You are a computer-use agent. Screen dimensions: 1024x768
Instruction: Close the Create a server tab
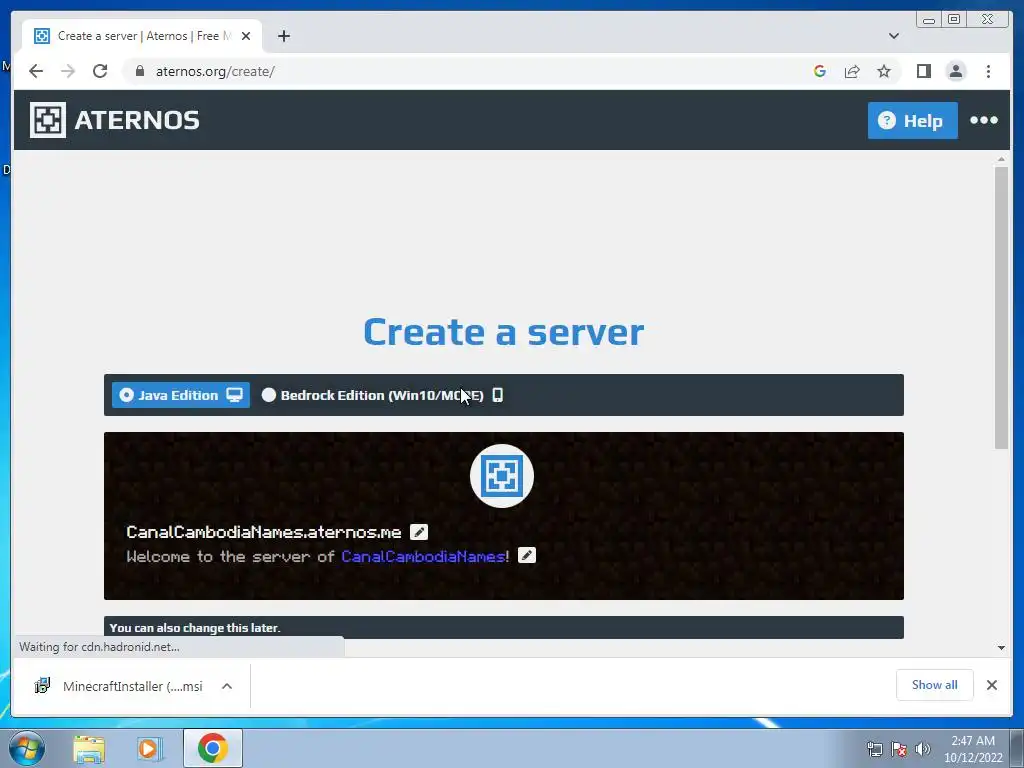[x=246, y=36]
